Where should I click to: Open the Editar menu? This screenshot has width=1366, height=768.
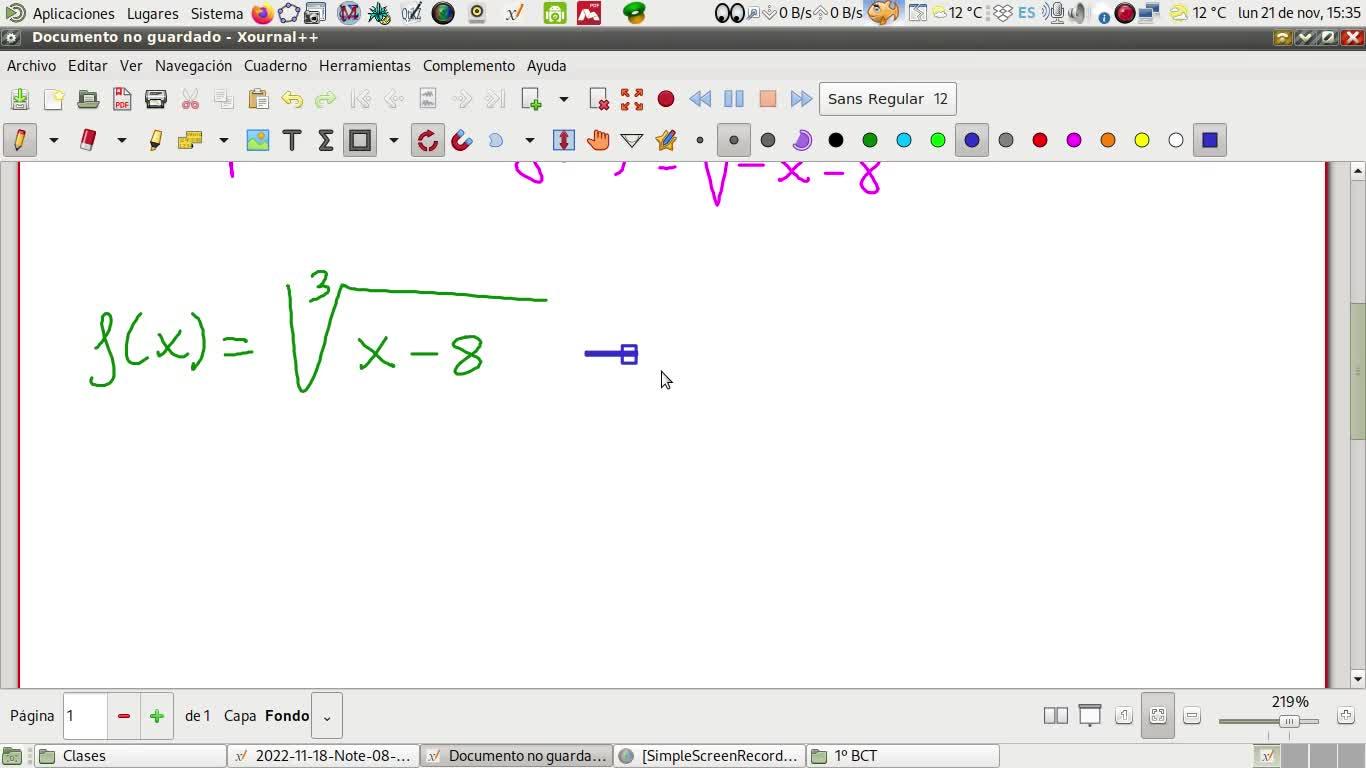[88, 66]
